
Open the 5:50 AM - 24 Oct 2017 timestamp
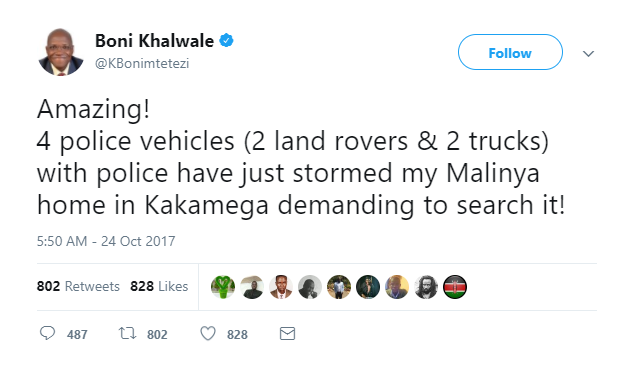[106, 241]
